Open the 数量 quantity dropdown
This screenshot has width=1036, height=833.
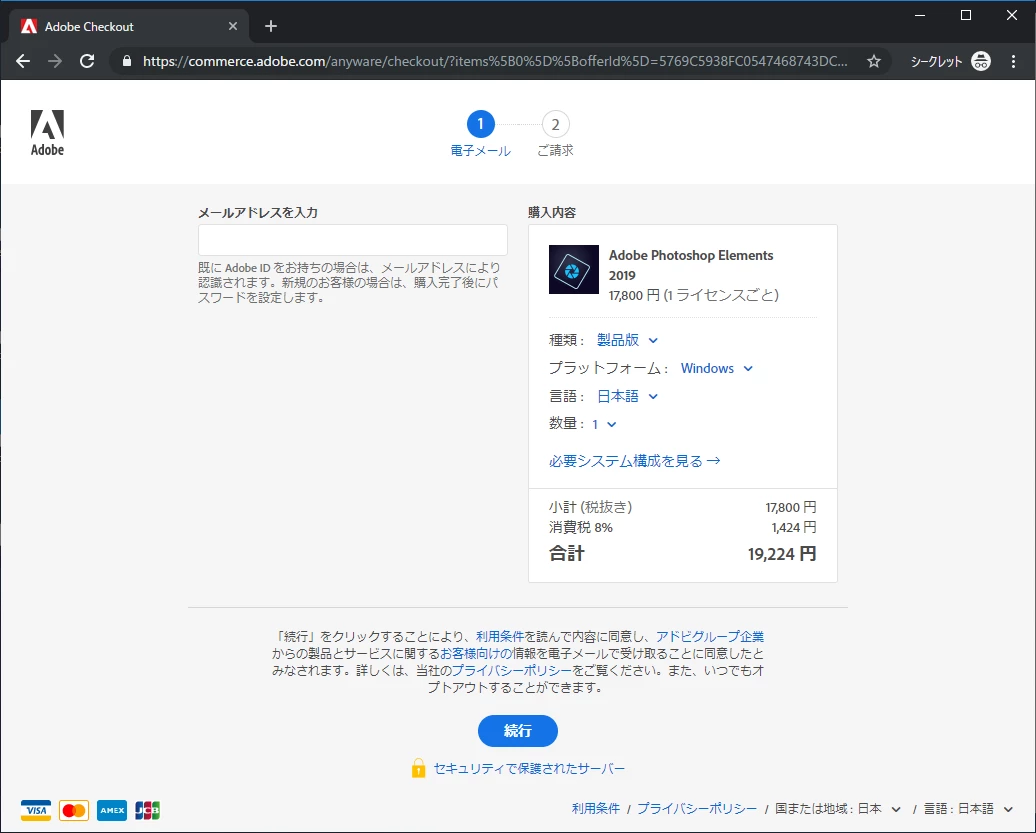pyautogui.click(x=604, y=424)
